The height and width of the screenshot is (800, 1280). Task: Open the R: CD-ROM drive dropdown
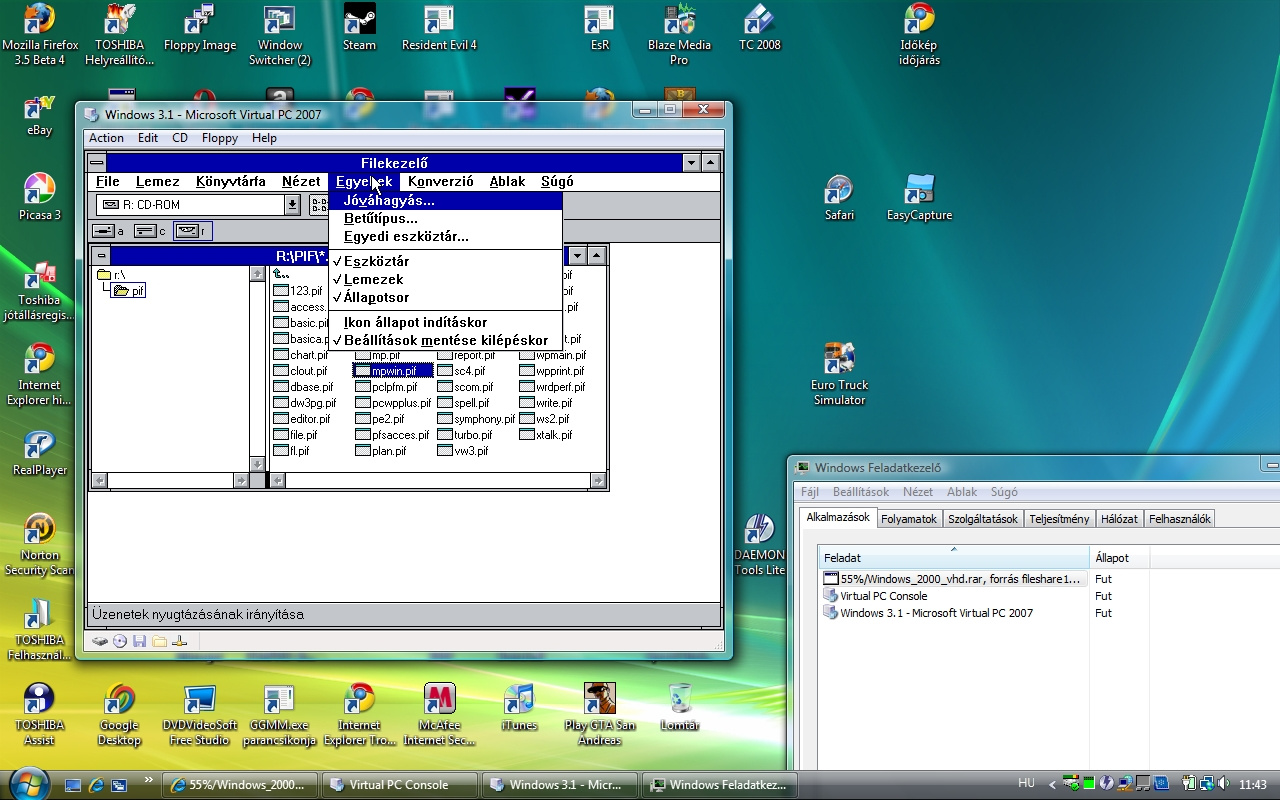(292, 205)
